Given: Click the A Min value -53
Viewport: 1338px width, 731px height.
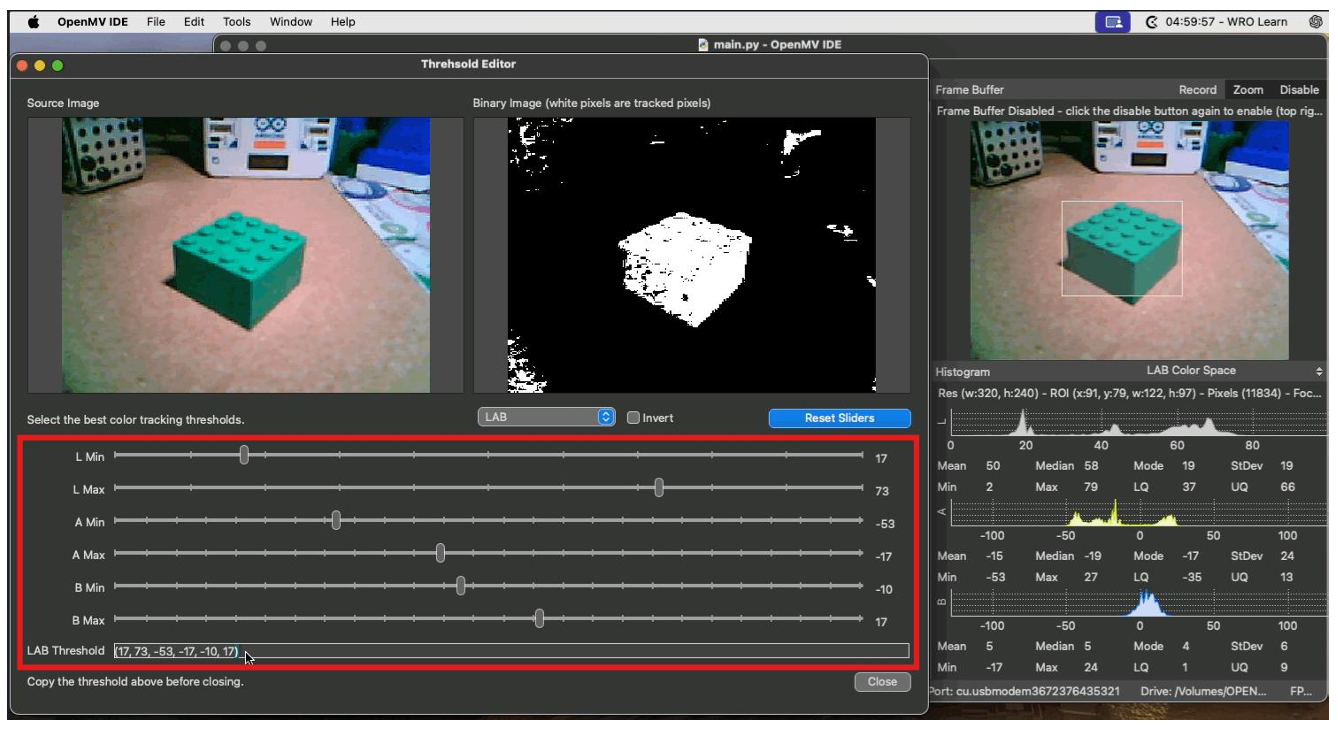Looking at the screenshot, I should (884, 524).
